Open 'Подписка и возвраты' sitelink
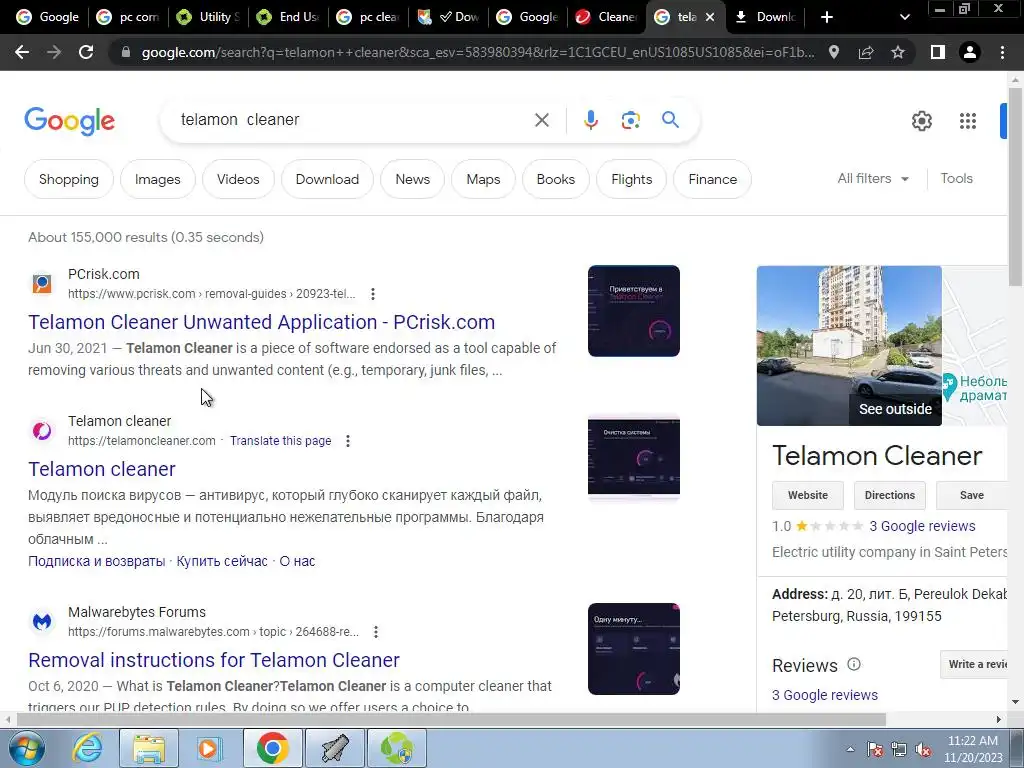This screenshot has height=768, width=1024. tap(97, 561)
